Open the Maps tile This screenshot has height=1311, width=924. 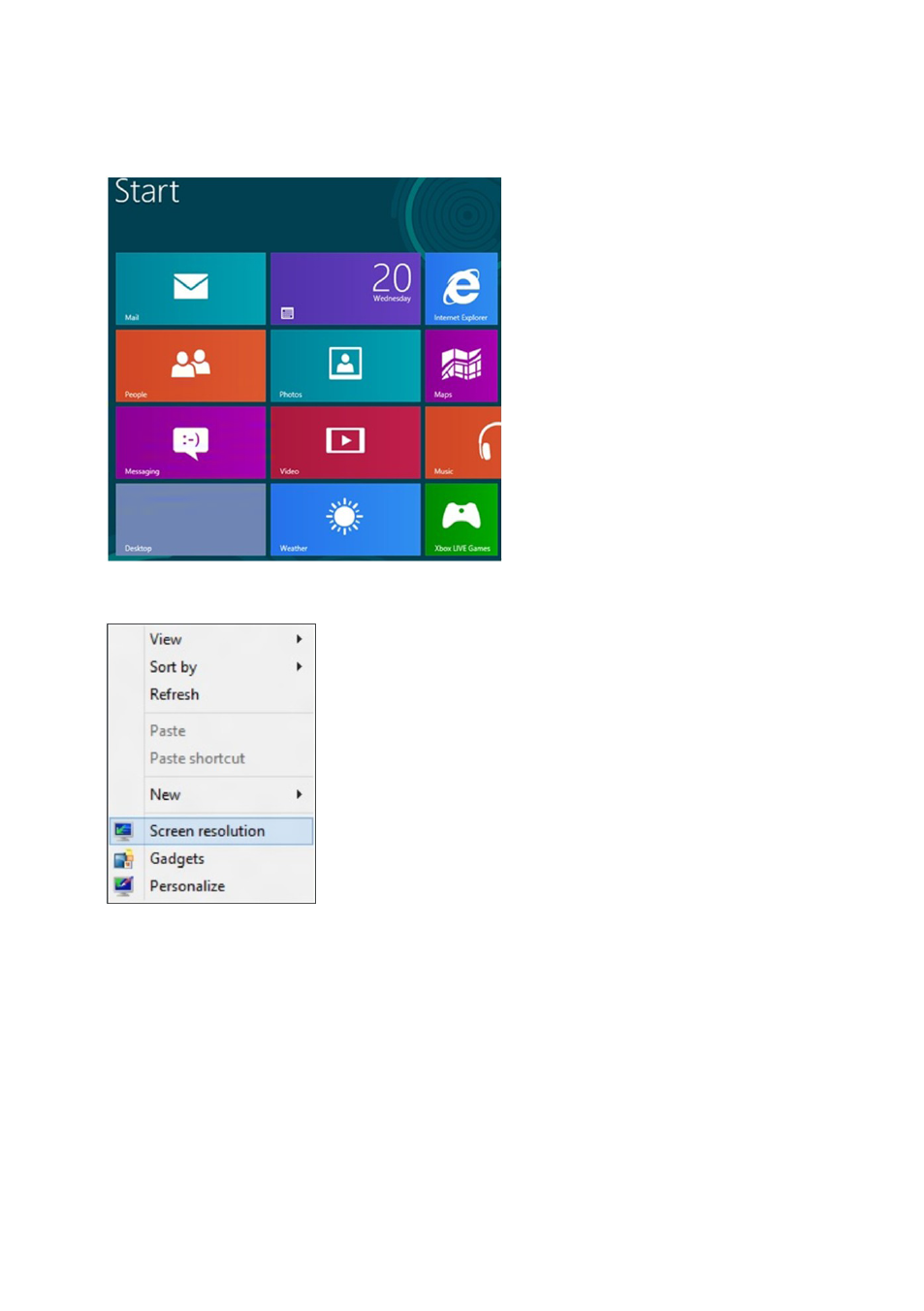(462, 366)
